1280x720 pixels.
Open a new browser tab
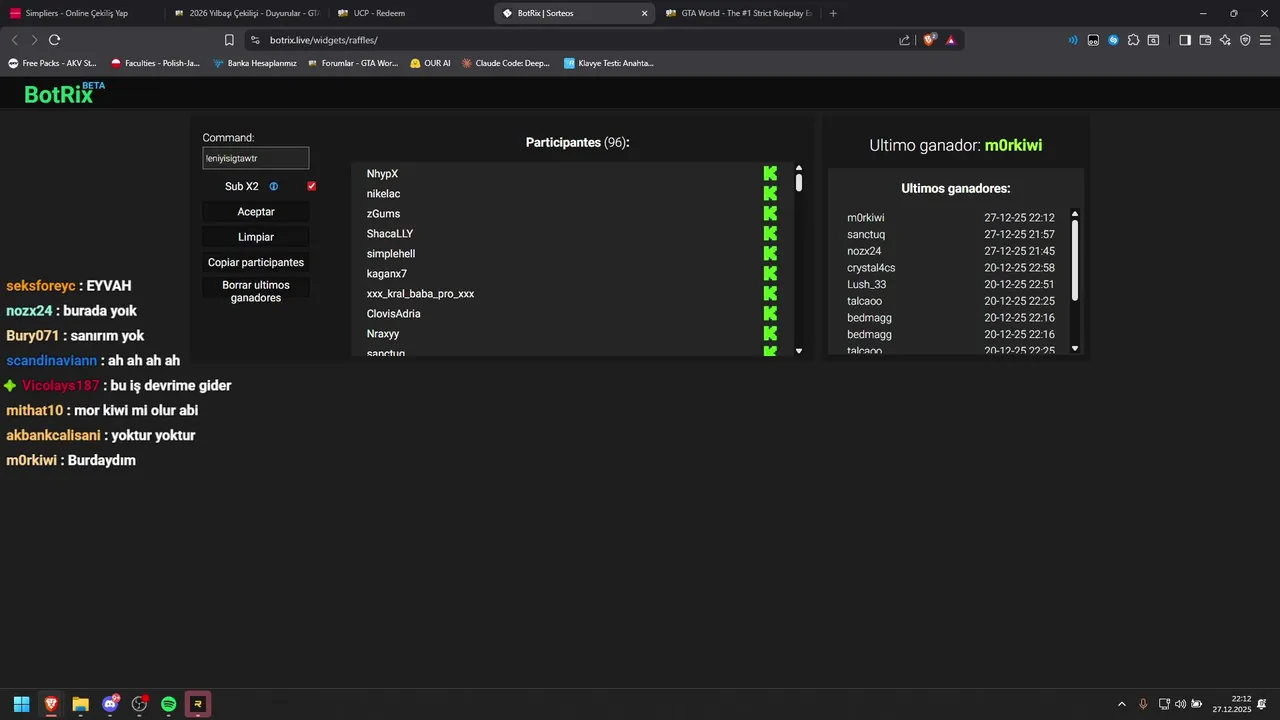(x=833, y=13)
